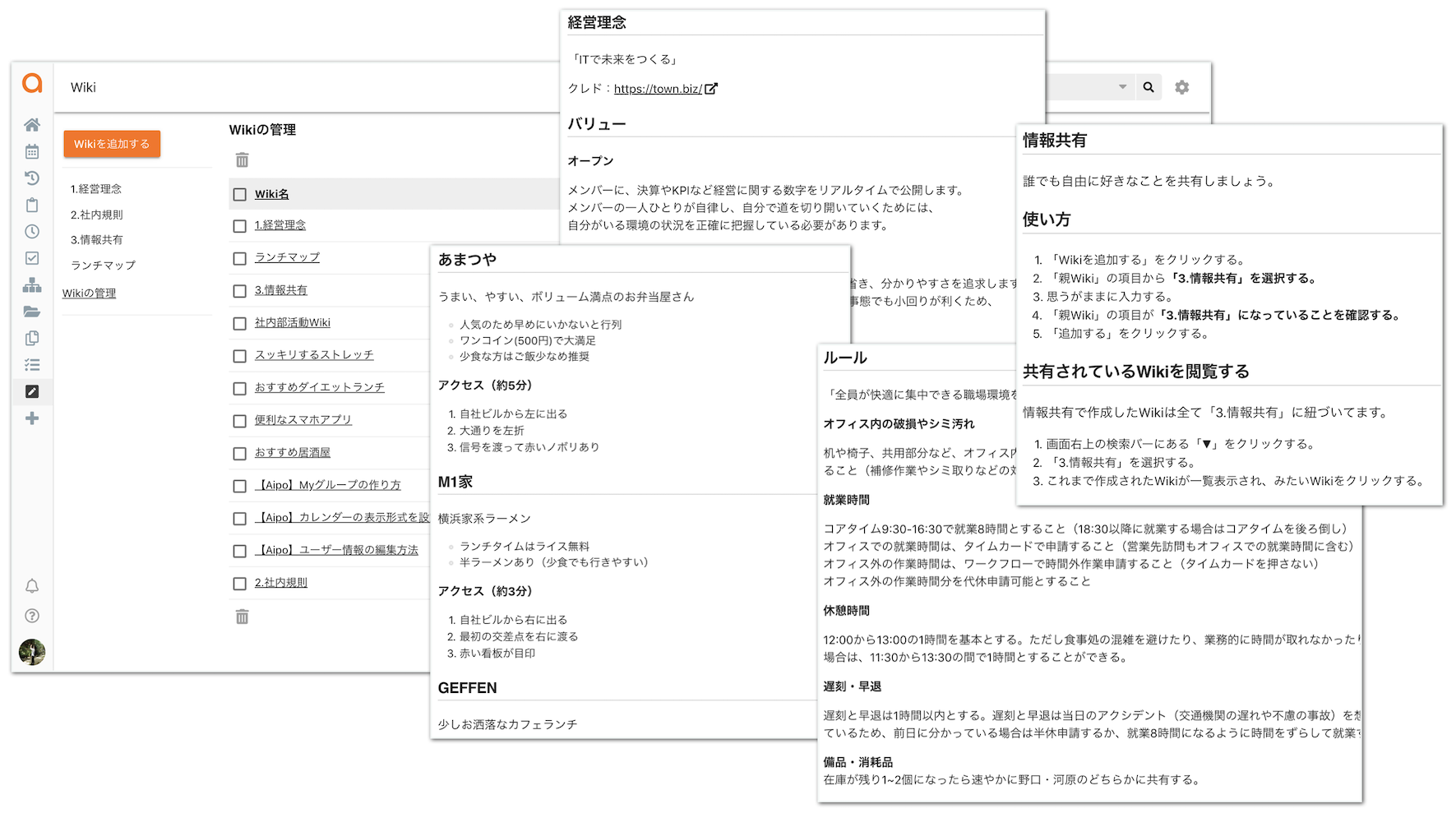Select 2.社内規則 in the left Wiki menu
This screenshot has height=813, width=1456.
pos(97,215)
